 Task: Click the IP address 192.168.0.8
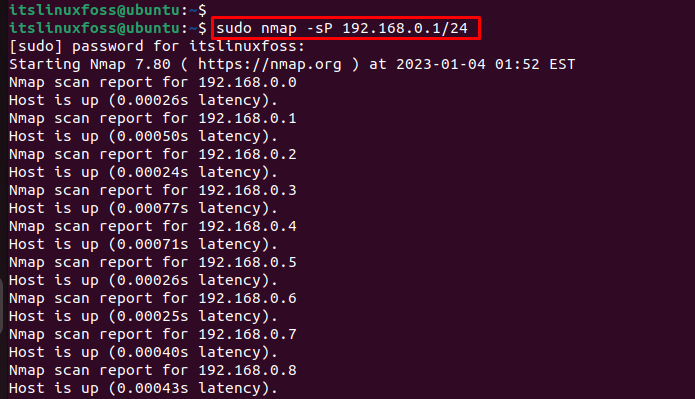click(247, 370)
